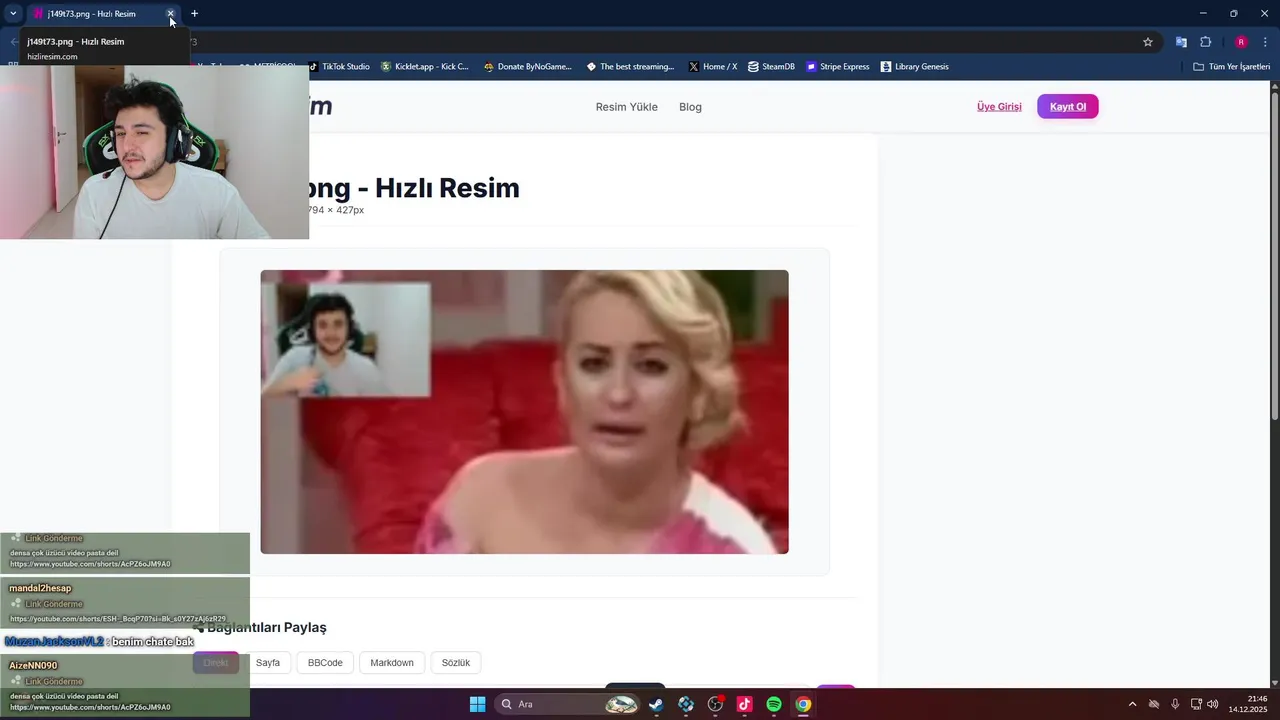
Task: Click the Kayıt Ol button
Action: click(1068, 107)
